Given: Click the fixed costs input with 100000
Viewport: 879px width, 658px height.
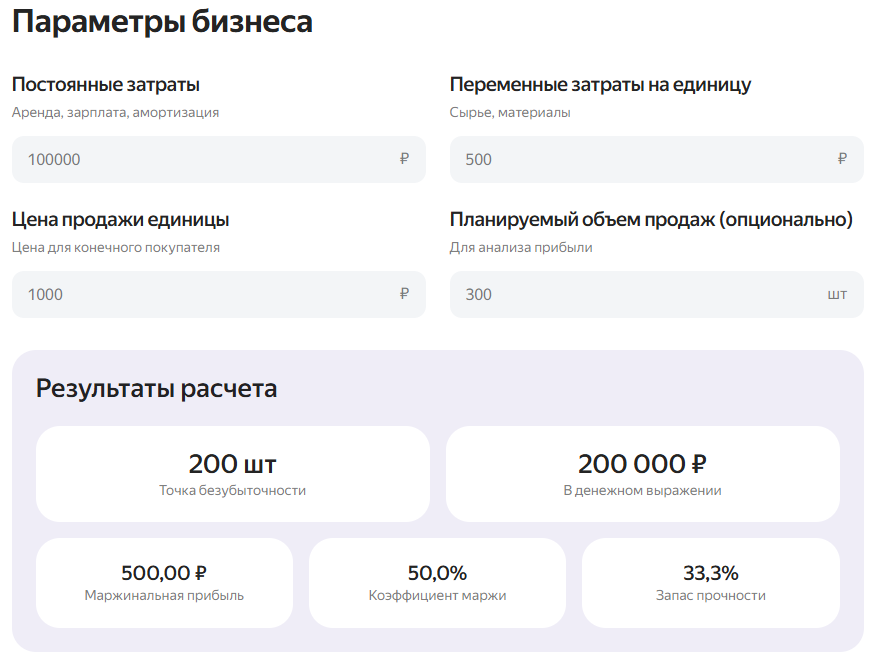Looking at the screenshot, I should (200, 160).
